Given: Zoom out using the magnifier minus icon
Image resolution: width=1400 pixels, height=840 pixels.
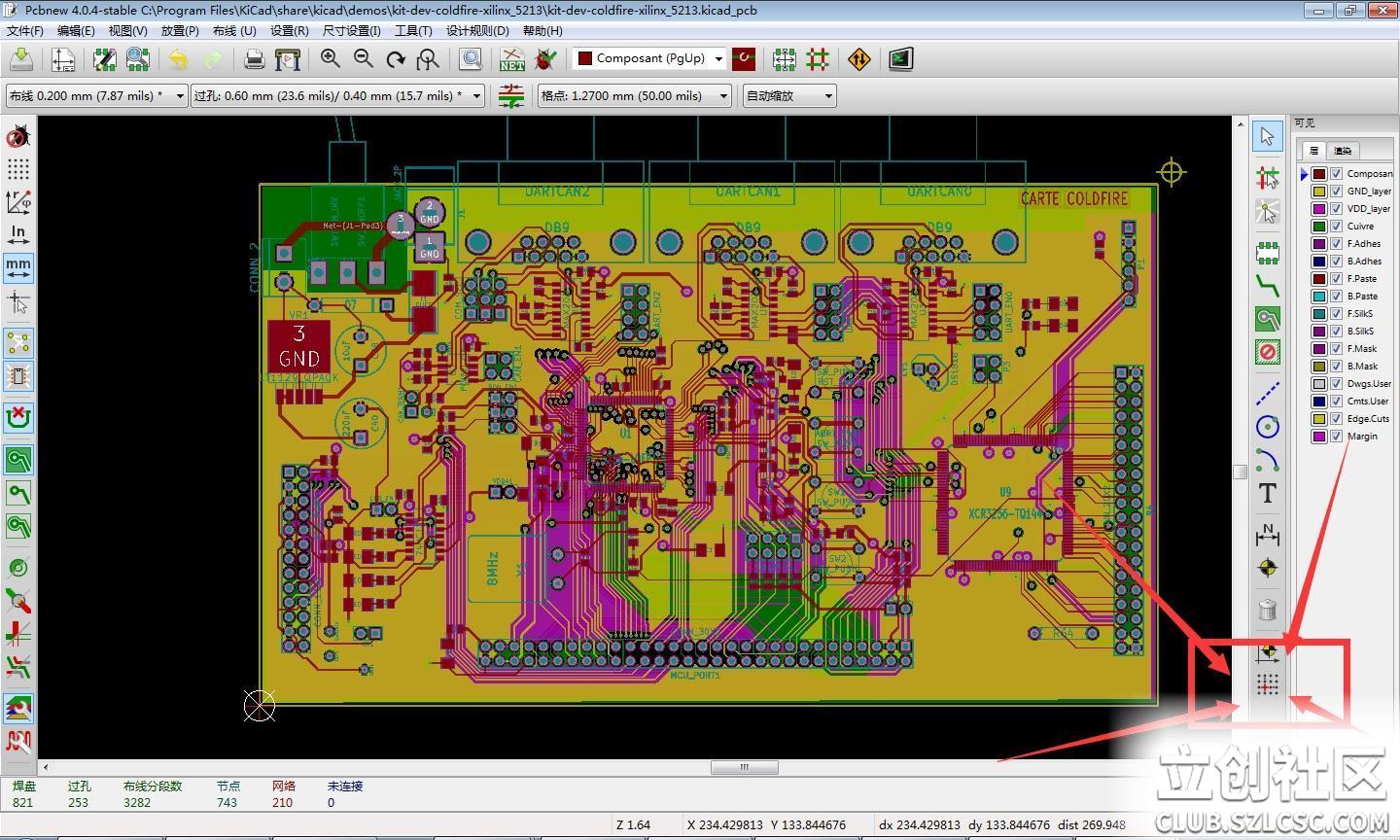Looking at the screenshot, I should [x=364, y=59].
